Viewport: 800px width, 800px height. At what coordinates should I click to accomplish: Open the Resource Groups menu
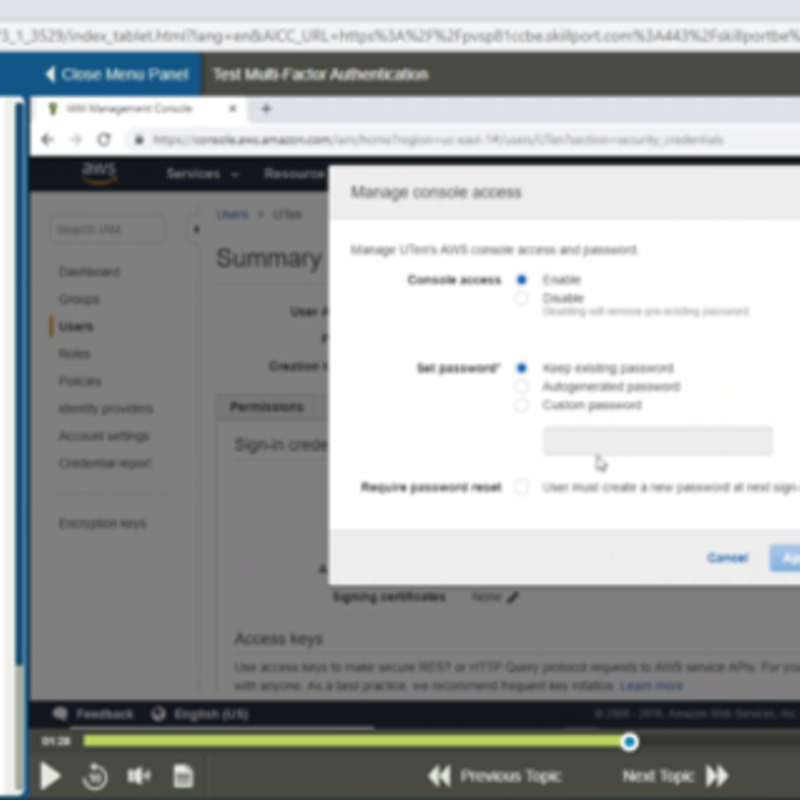point(294,174)
